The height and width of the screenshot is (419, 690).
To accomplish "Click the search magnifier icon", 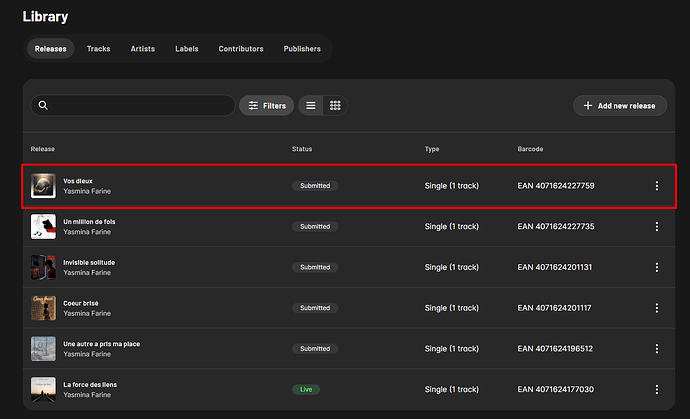I will [x=43, y=105].
